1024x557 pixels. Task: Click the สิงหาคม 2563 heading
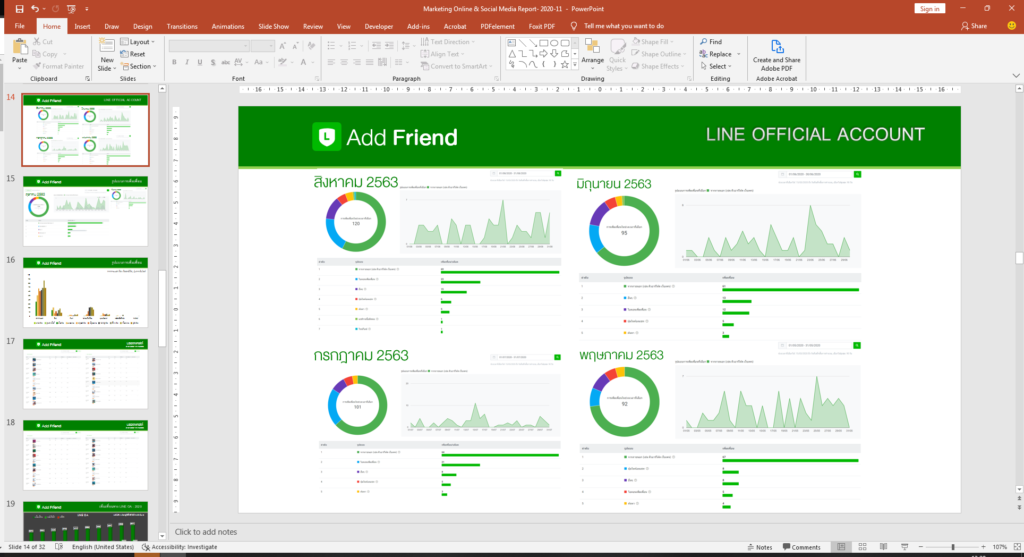(x=356, y=182)
